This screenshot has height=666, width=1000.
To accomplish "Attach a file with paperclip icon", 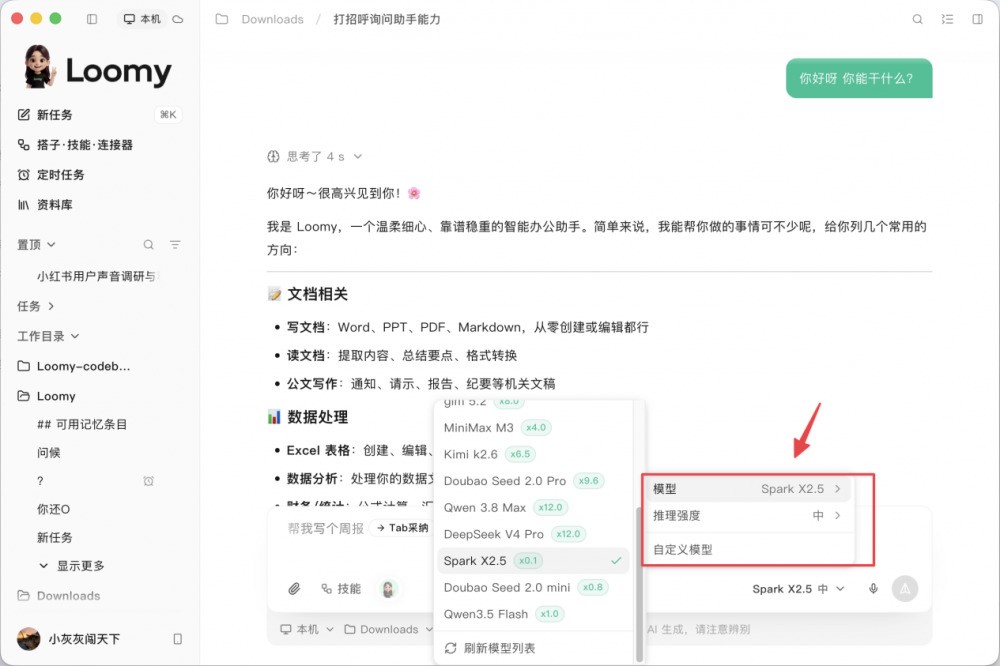I will (294, 589).
